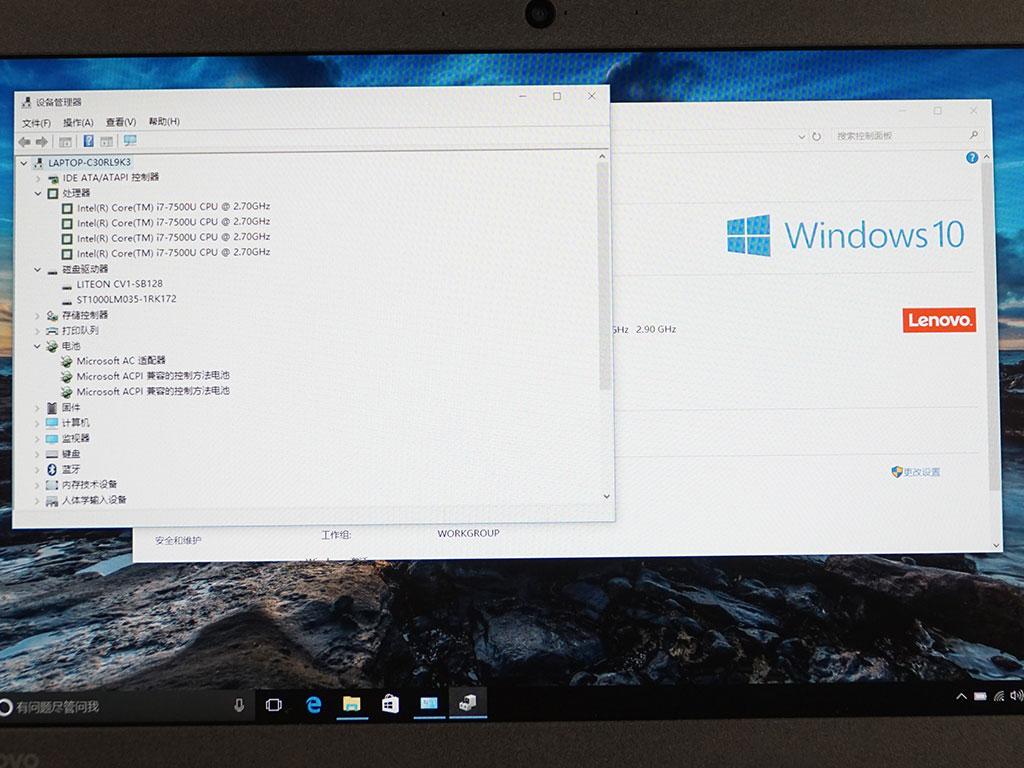Viewport: 1024px width, 768px height.
Task: Click the Cortana microphone icon
Action: 239,705
